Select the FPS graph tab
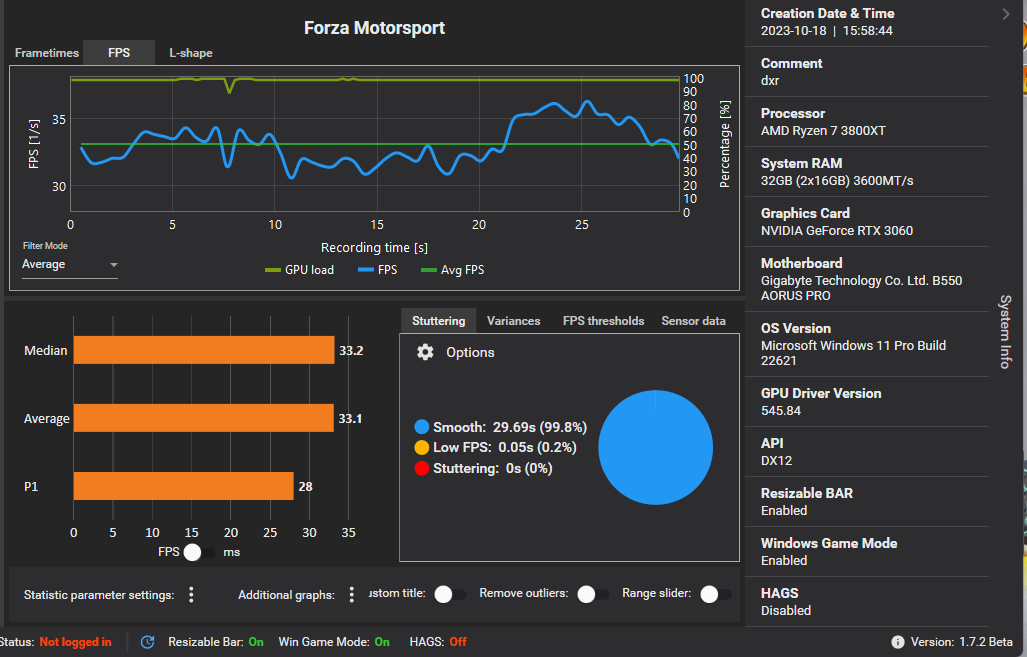The image size is (1027, 657). (x=119, y=53)
